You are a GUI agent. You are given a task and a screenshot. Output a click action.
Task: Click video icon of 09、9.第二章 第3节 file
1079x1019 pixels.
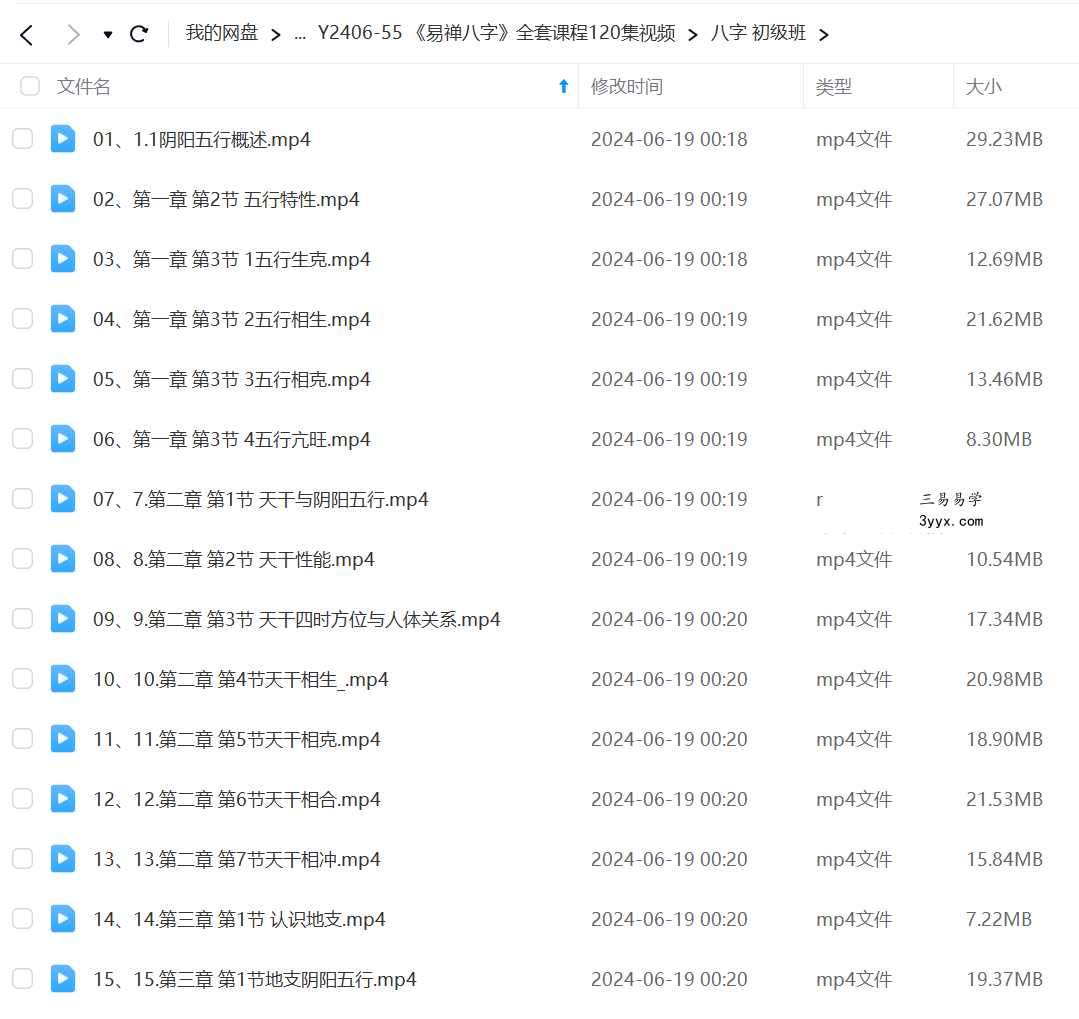[x=63, y=619]
